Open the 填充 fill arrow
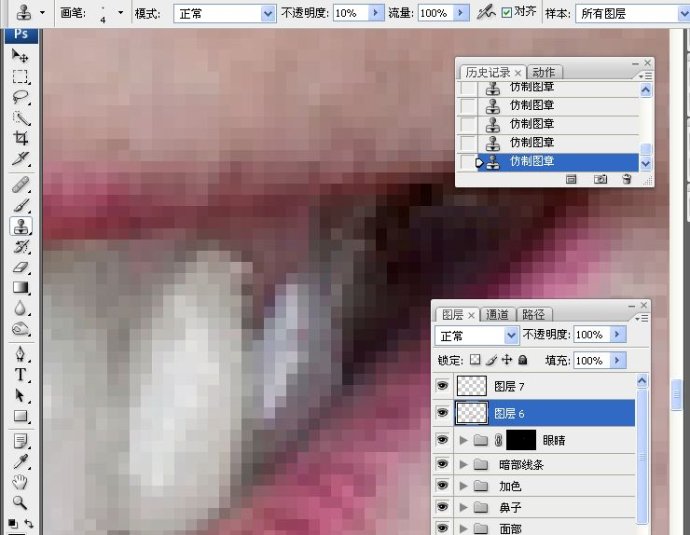690x535 pixels. tap(617, 360)
